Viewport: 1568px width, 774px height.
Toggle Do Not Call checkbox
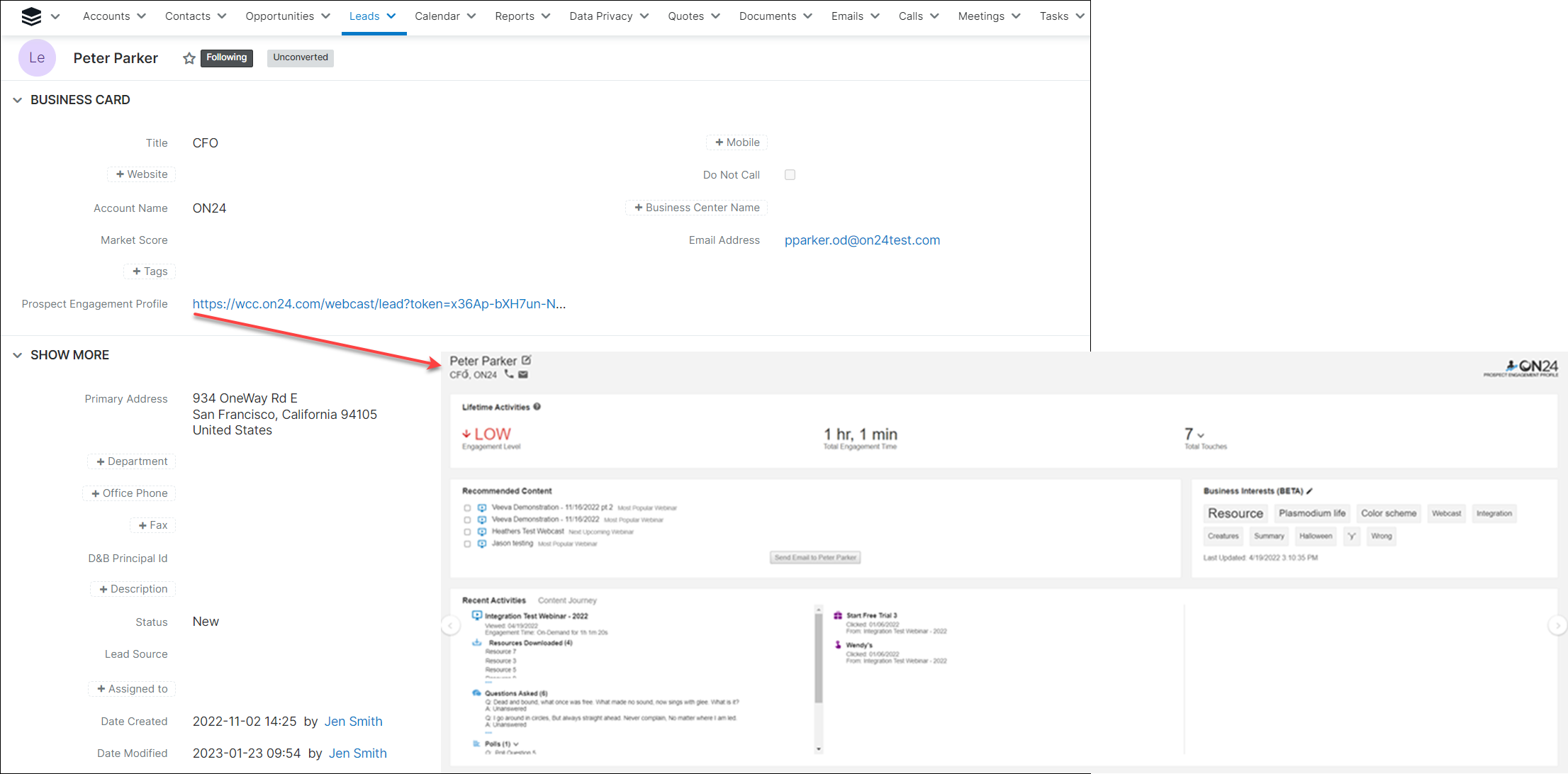(790, 174)
